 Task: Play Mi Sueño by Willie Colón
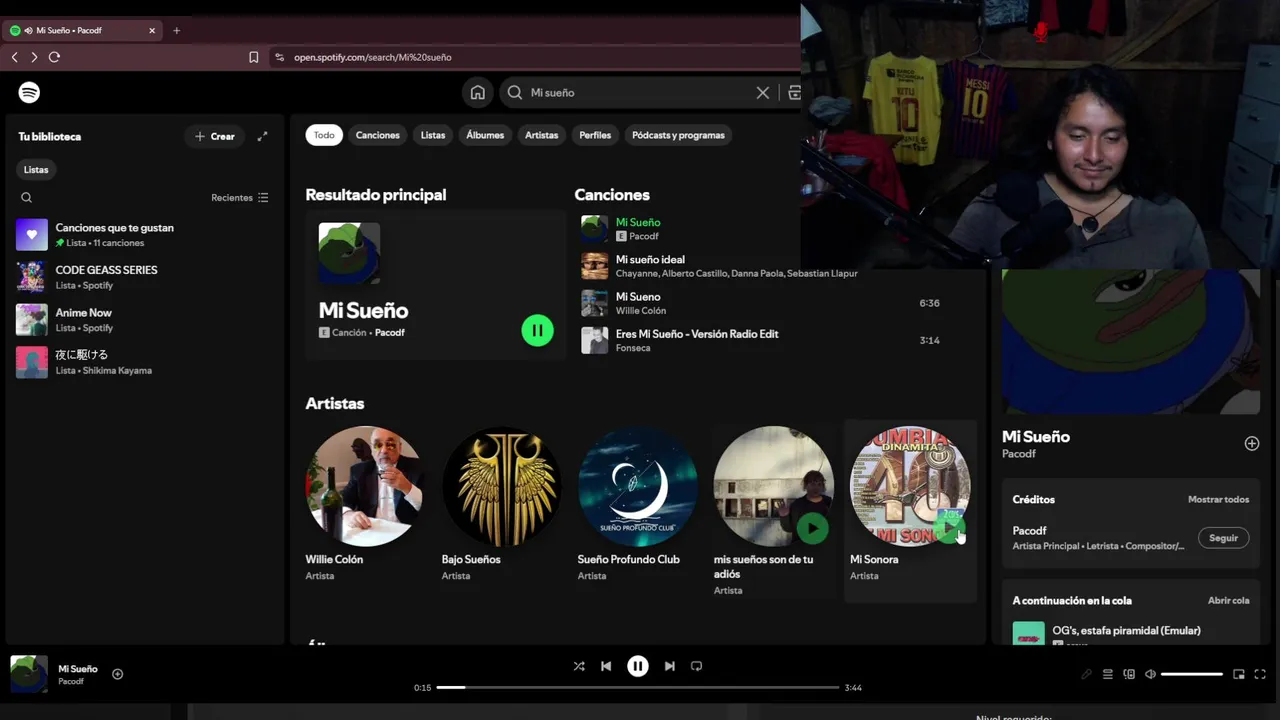[638, 297]
